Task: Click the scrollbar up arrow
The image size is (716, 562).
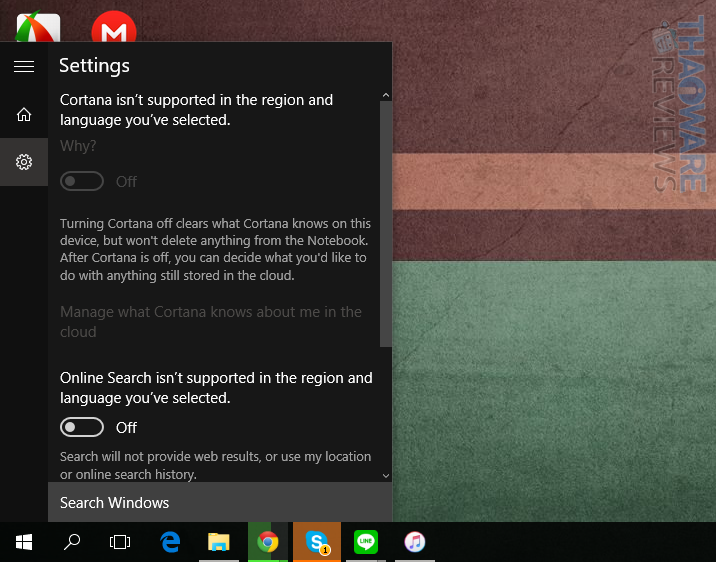Action: coord(386,95)
